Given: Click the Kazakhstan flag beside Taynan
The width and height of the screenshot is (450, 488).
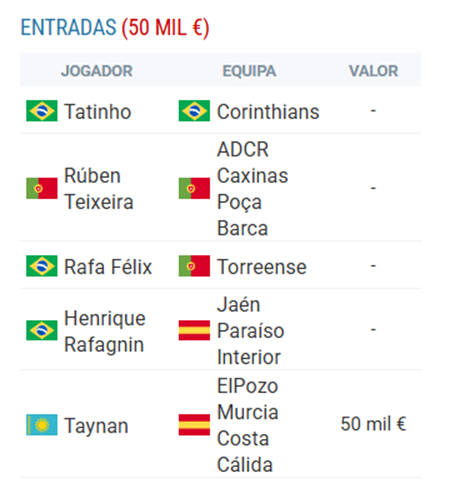Looking at the screenshot, I should tap(42, 425).
